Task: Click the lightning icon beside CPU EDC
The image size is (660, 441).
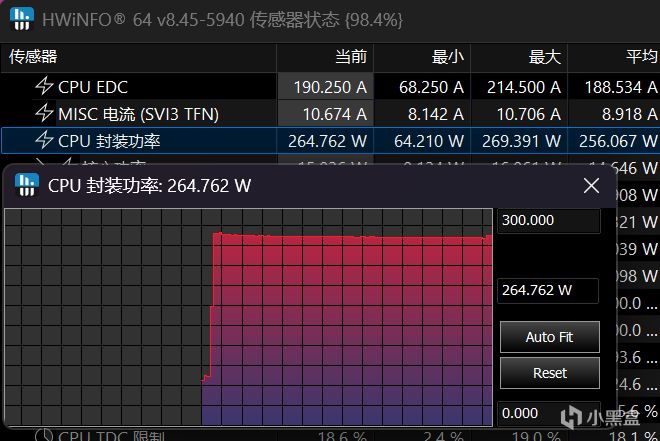Action: (44, 86)
